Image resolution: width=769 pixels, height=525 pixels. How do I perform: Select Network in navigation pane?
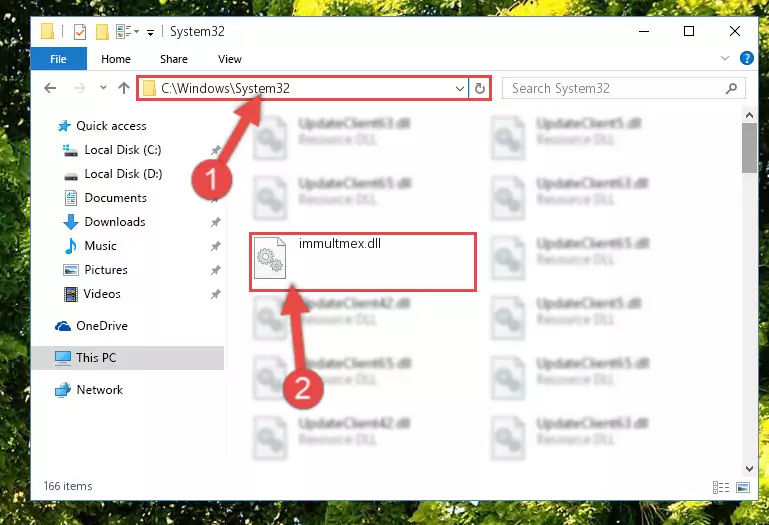click(x=99, y=390)
